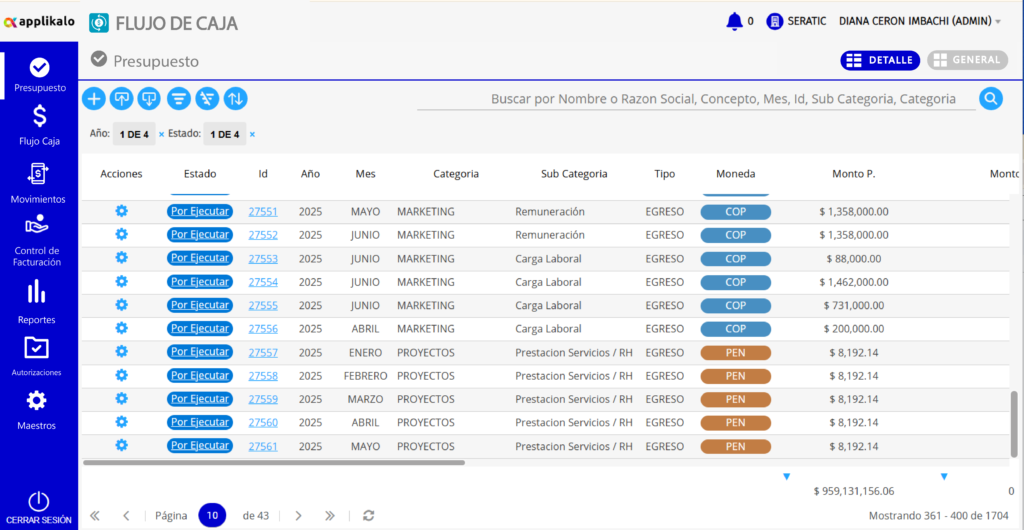Click the Cerrar Sesión power icon
This screenshot has width=1024, height=530.
pyautogui.click(x=39, y=501)
